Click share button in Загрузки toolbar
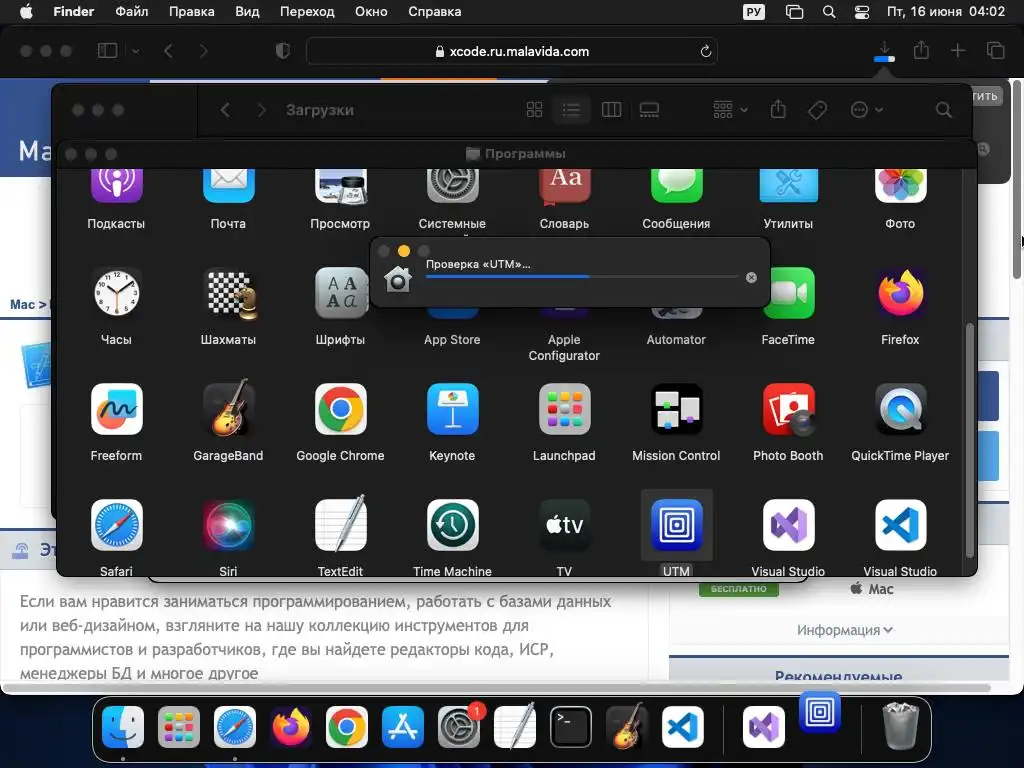The height and width of the screenshot is (768, 1024). [778, 109]
